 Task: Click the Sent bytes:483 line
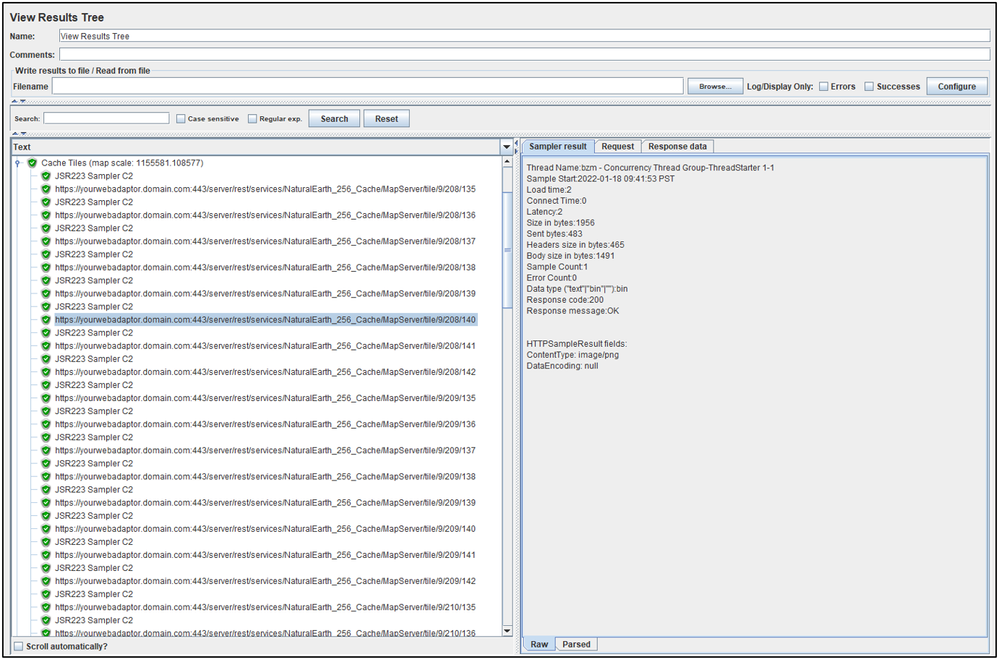click(x=554, y=234)
